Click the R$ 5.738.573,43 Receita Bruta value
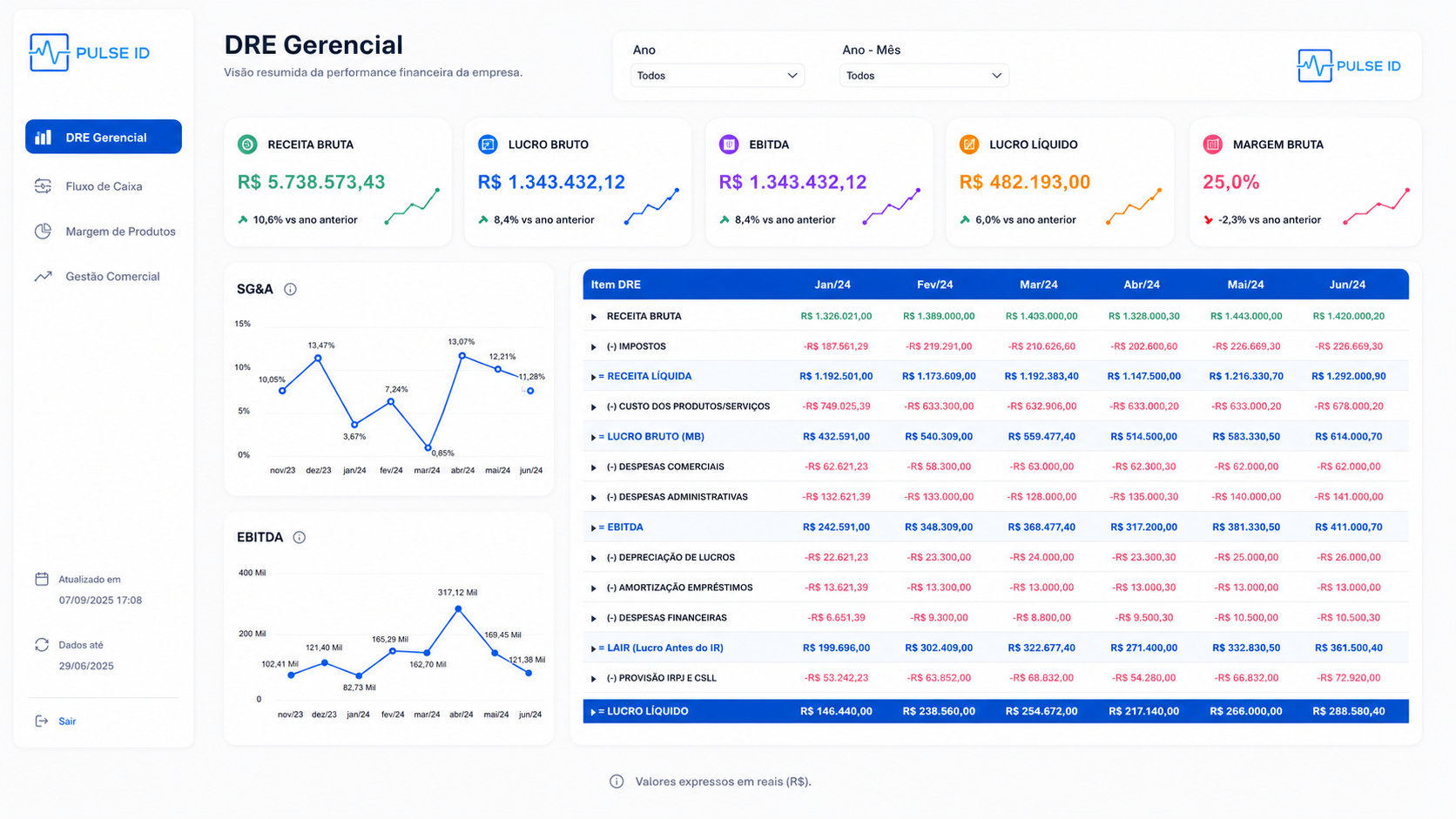 tap(312, 182)
